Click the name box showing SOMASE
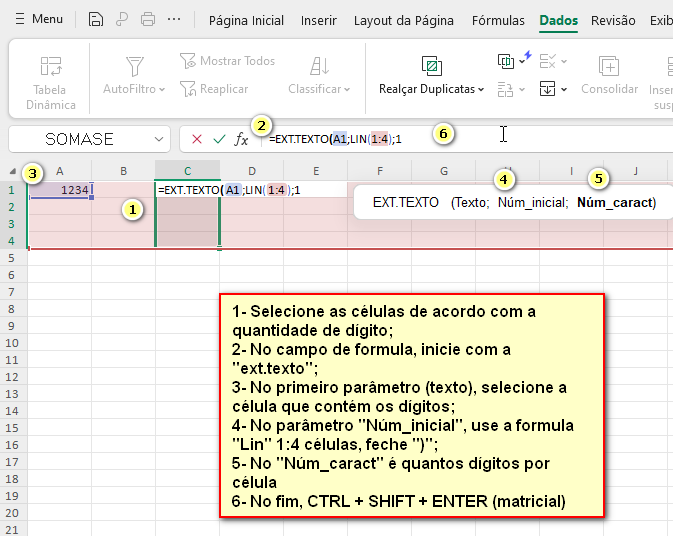Image resolution: width=673 pixels, height=536 pixels. point(80,139)
